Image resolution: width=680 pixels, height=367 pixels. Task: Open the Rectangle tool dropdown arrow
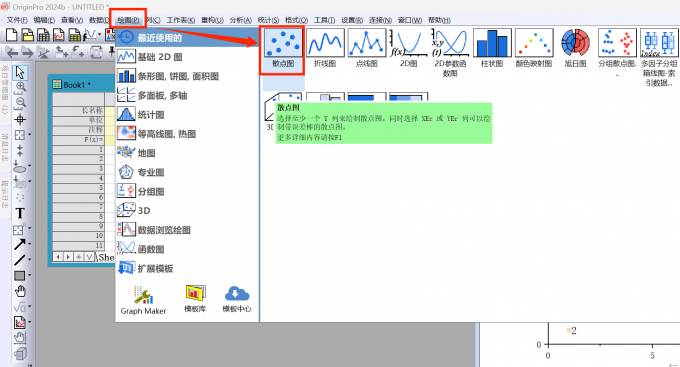[x=29, y=275]
